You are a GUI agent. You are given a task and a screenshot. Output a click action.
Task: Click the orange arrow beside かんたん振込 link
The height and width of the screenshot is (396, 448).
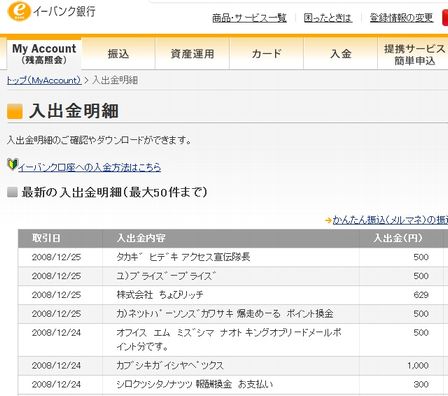coord(328,220)
